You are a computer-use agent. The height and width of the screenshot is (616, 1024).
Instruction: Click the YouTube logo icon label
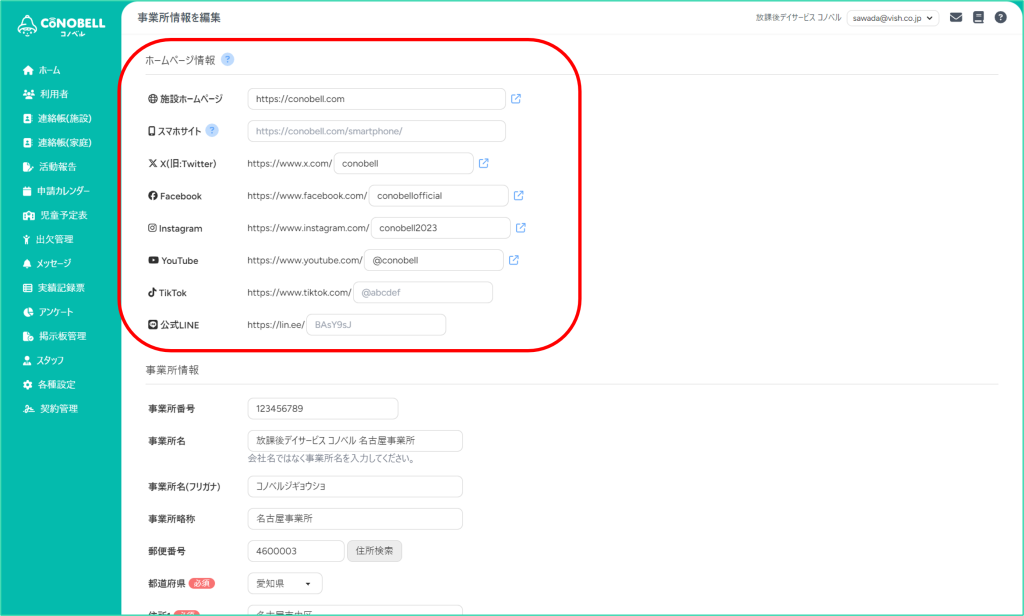tap(153, 260)
